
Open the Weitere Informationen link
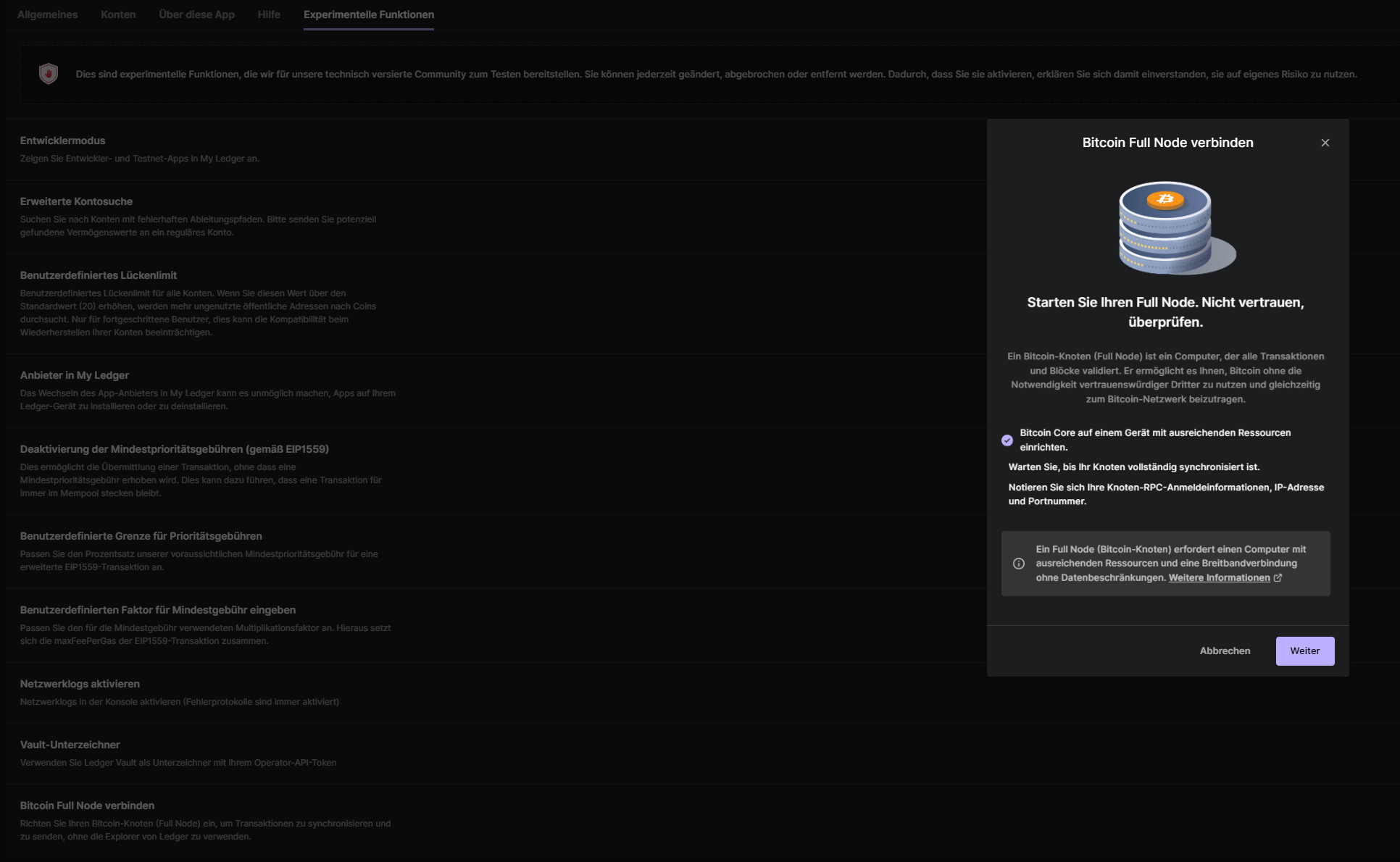[x=1219, y=577]
